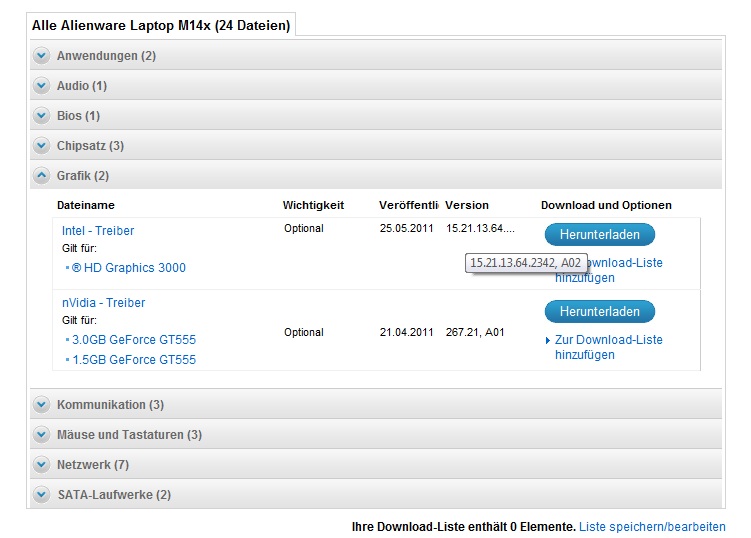Collapse the Grafik (2) section
751x538 pixels.
[41, 176]
